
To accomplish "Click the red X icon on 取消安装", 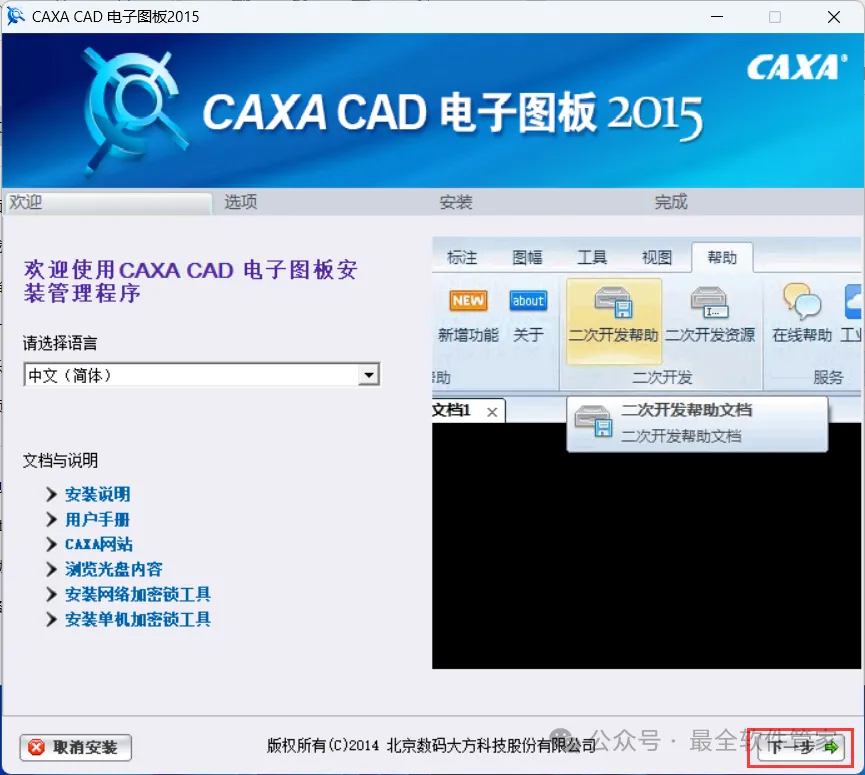I will click(36, 747).
